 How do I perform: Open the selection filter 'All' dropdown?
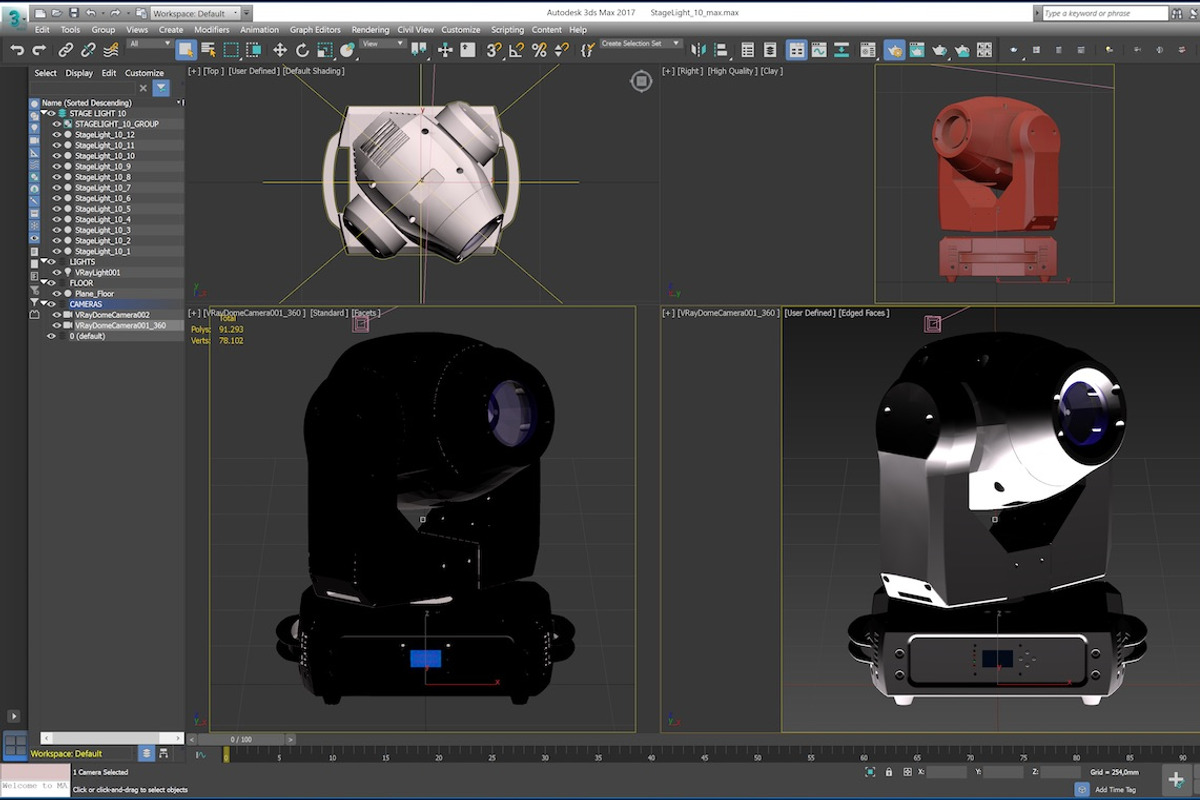click(x=150, y=44)
